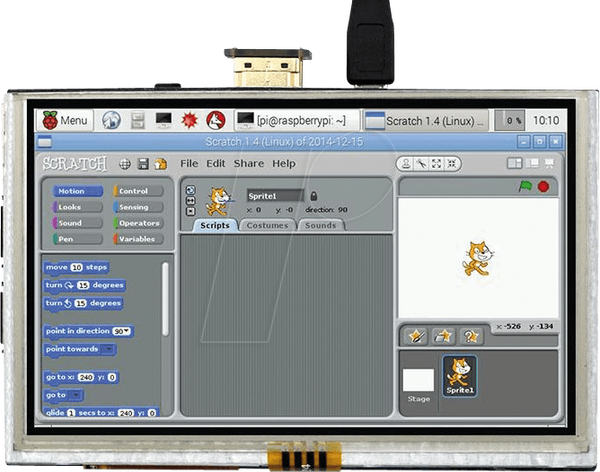Click the 240 field in go to x block
Image resolution: width=600 pixels, height=472 pixels.
[86, 377]
